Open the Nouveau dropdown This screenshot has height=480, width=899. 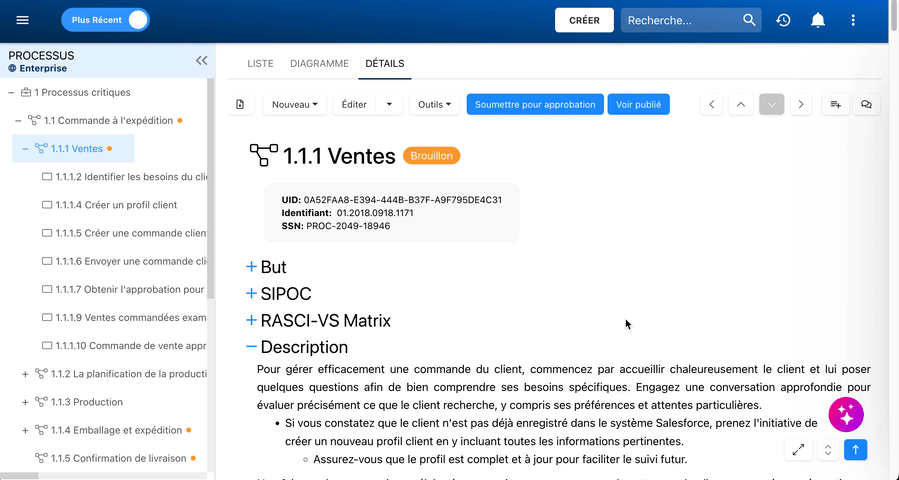[x=295, y=104]
